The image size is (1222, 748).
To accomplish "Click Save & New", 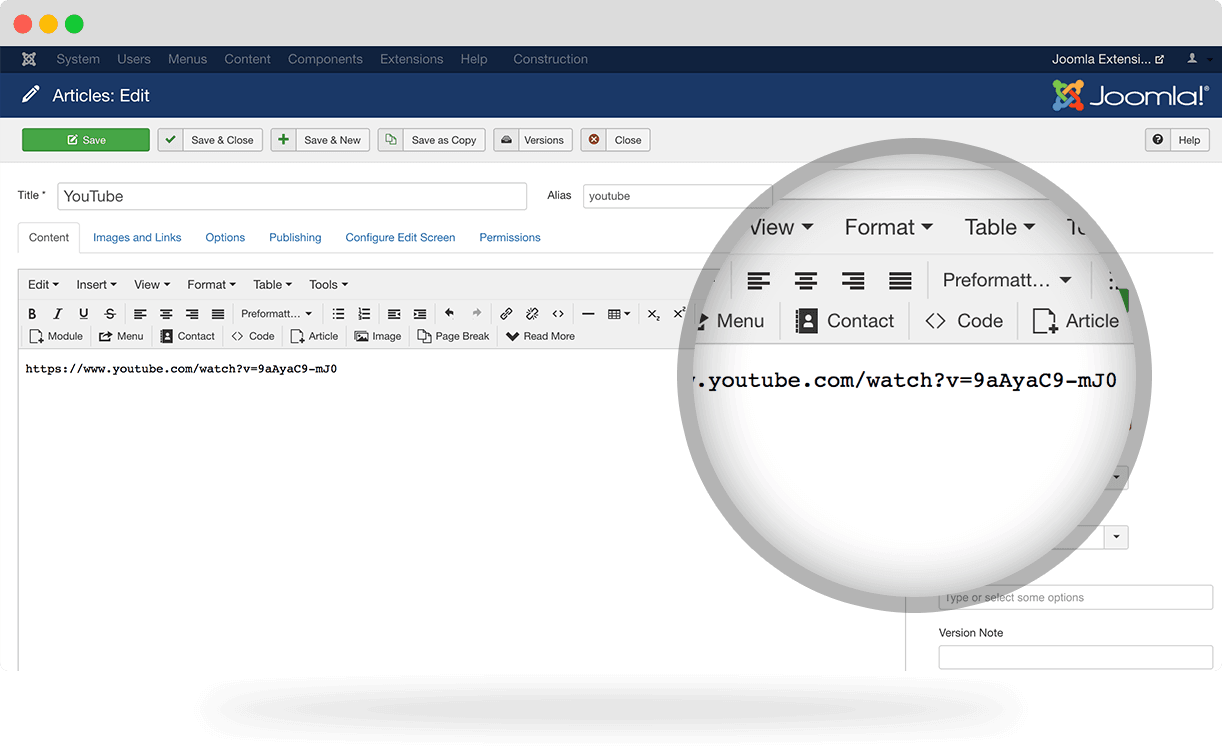I will (320, 140).
